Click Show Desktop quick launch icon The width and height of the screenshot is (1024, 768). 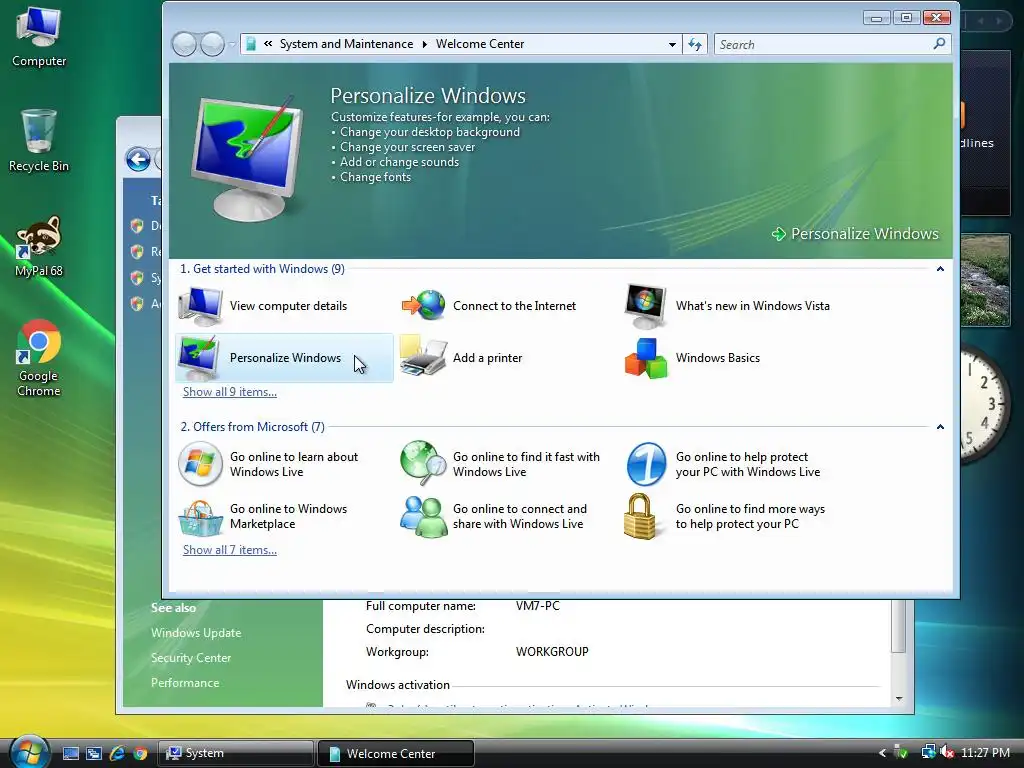tap(71, 753)
